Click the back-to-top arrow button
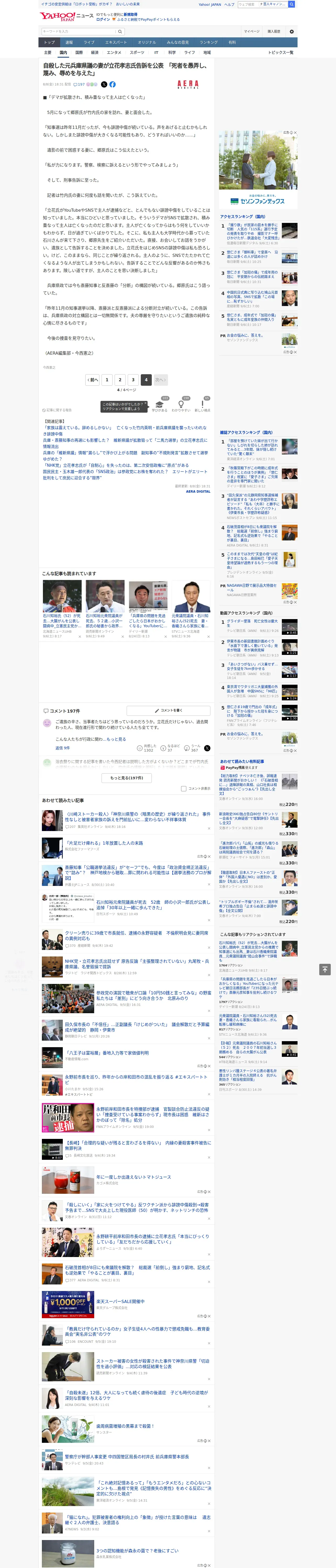 (325, 969)
